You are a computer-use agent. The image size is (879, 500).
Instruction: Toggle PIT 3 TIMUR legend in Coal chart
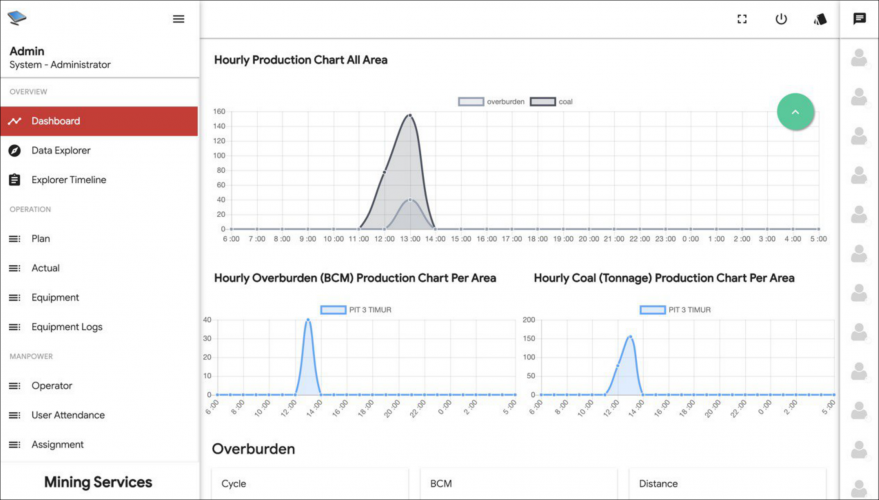(675, 310)
